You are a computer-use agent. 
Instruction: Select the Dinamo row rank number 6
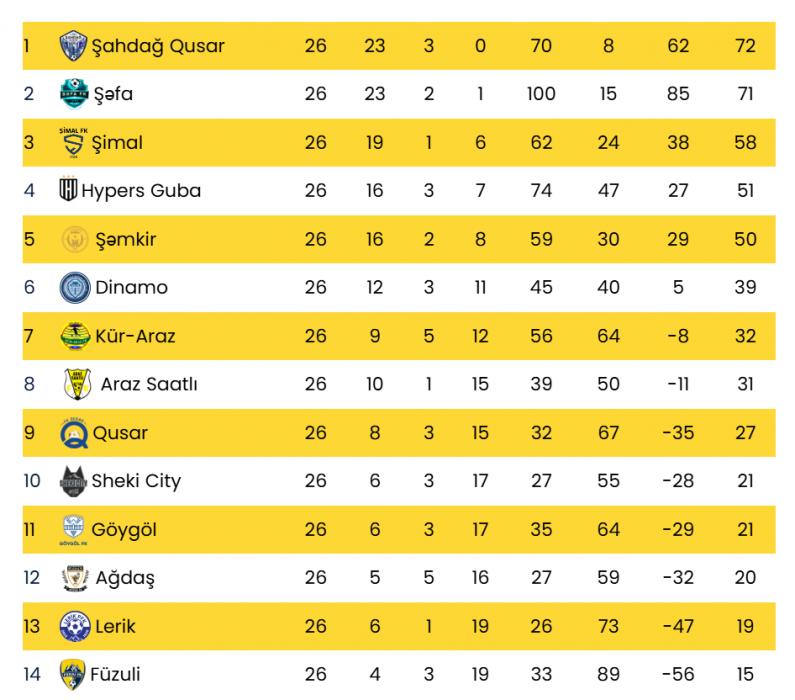coord(29,287)
